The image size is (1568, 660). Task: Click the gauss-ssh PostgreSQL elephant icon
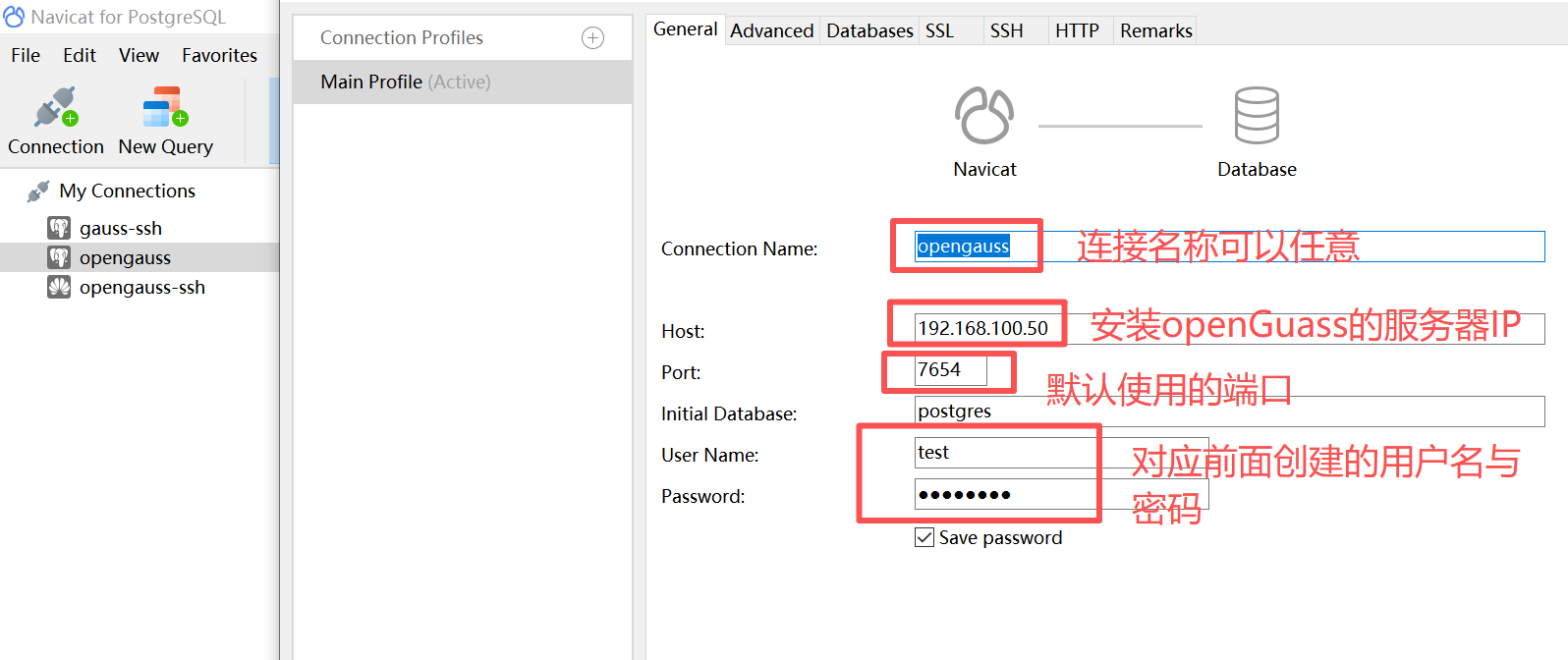point(59,228)
